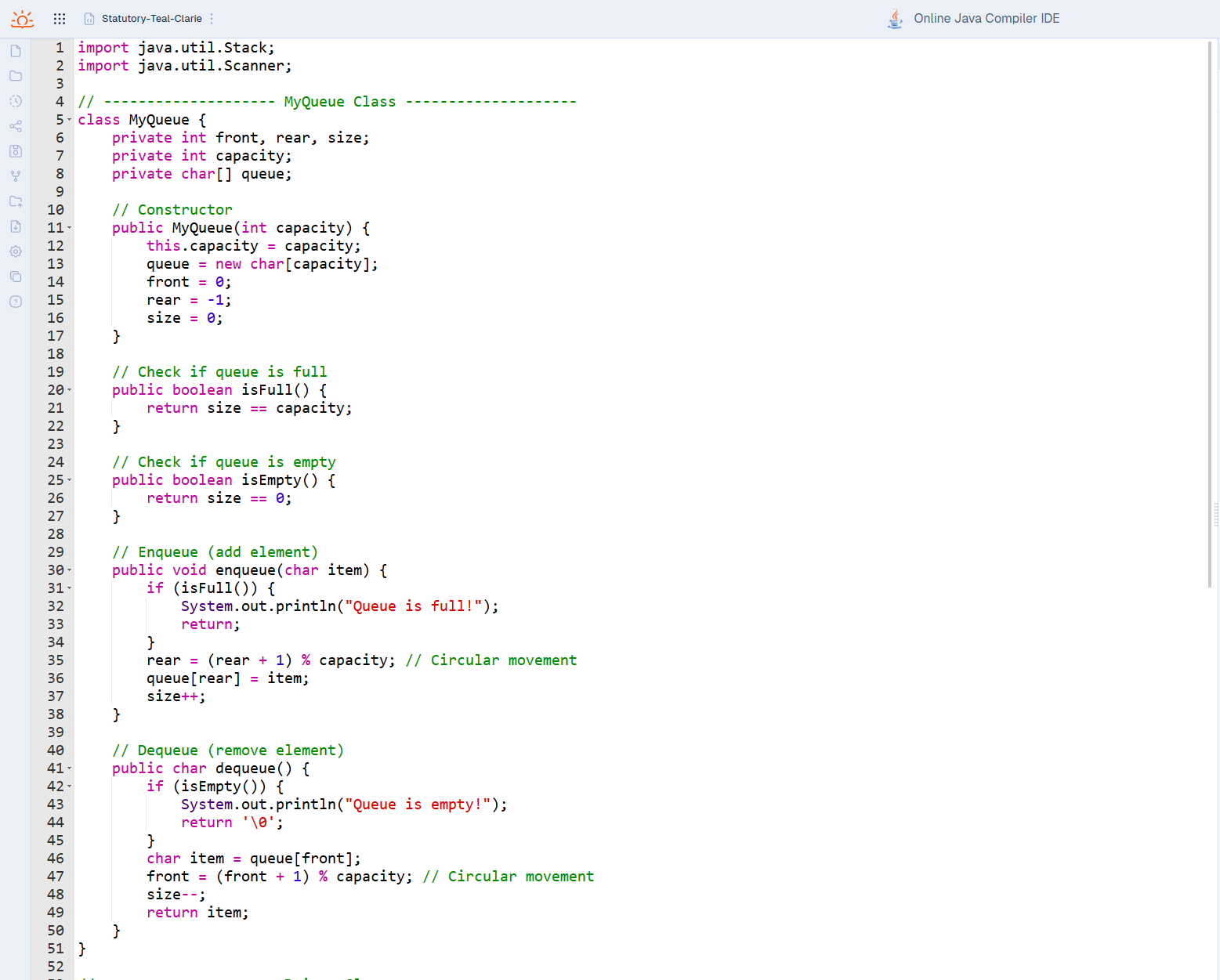Open the three-dot options next to Statutory-Teal-Clarie

(212, 19)
